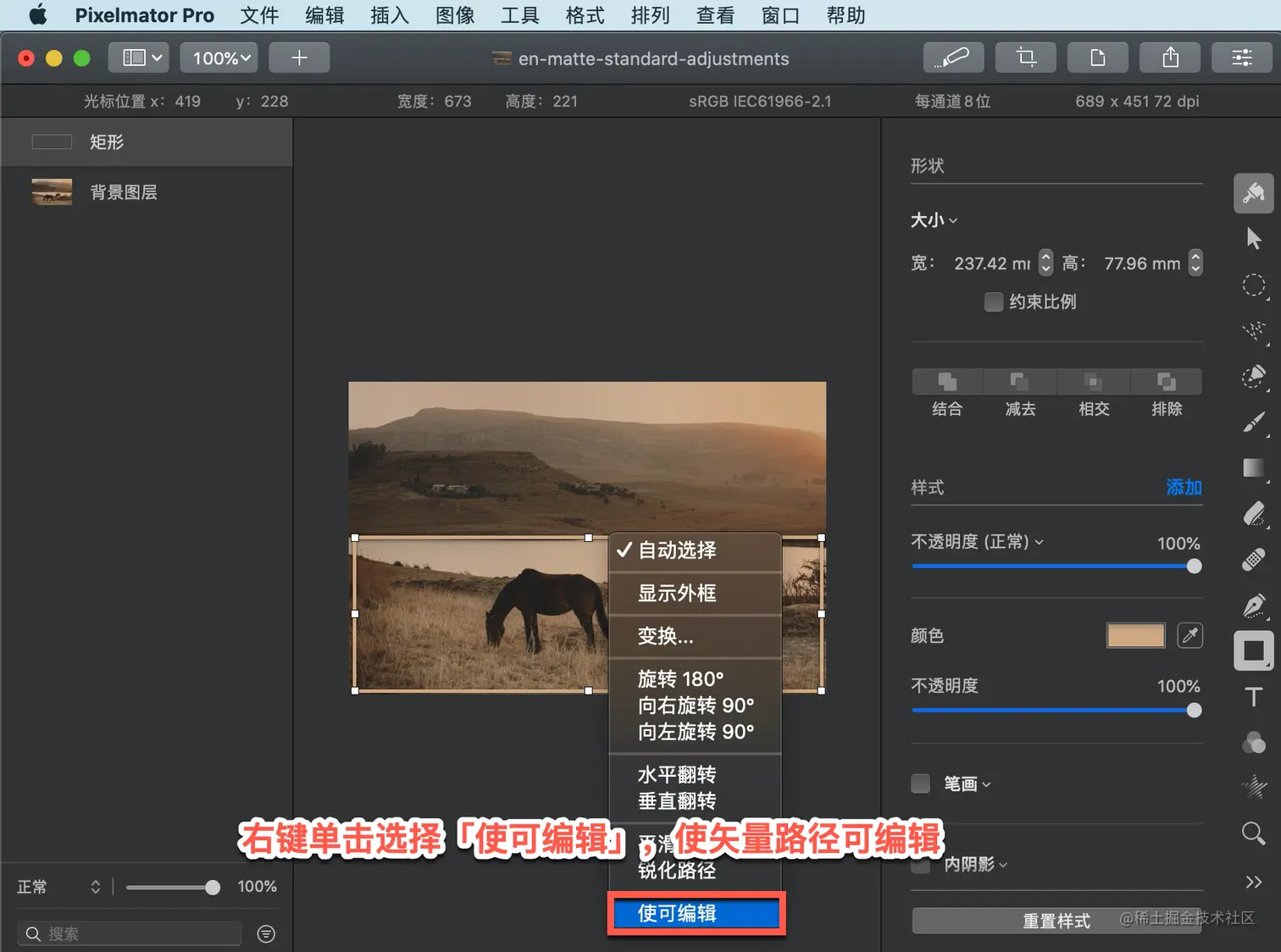This screenshot has height=952, width=1281.
Task: Click the 结合 unite button
Action: coord(947,382)
